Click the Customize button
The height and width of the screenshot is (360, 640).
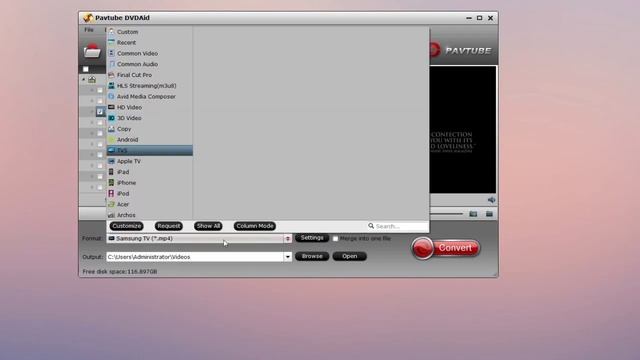click(127, 226)
